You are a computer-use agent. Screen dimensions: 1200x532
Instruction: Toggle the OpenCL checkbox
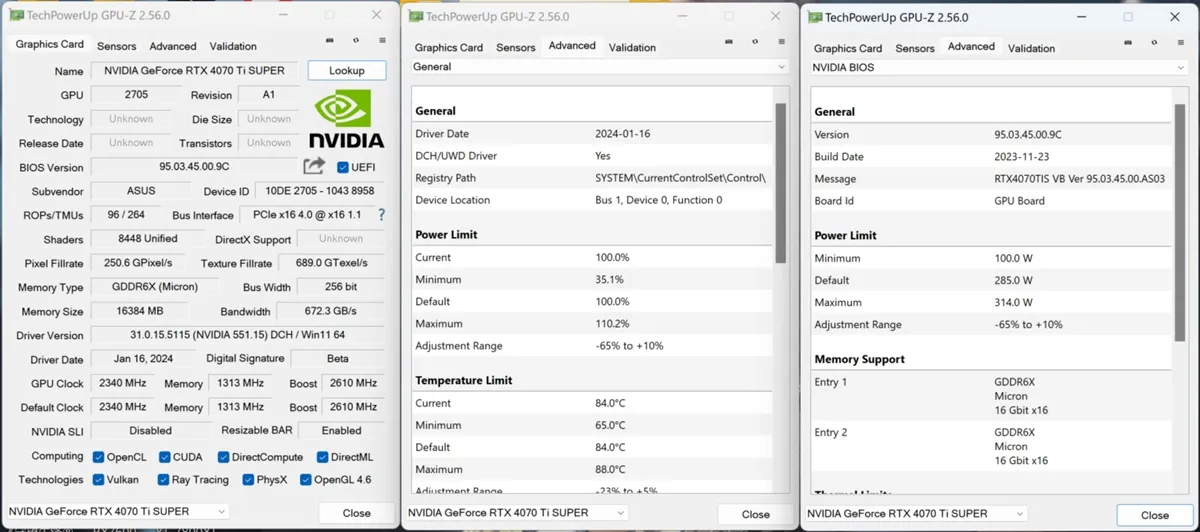[98, 457]
